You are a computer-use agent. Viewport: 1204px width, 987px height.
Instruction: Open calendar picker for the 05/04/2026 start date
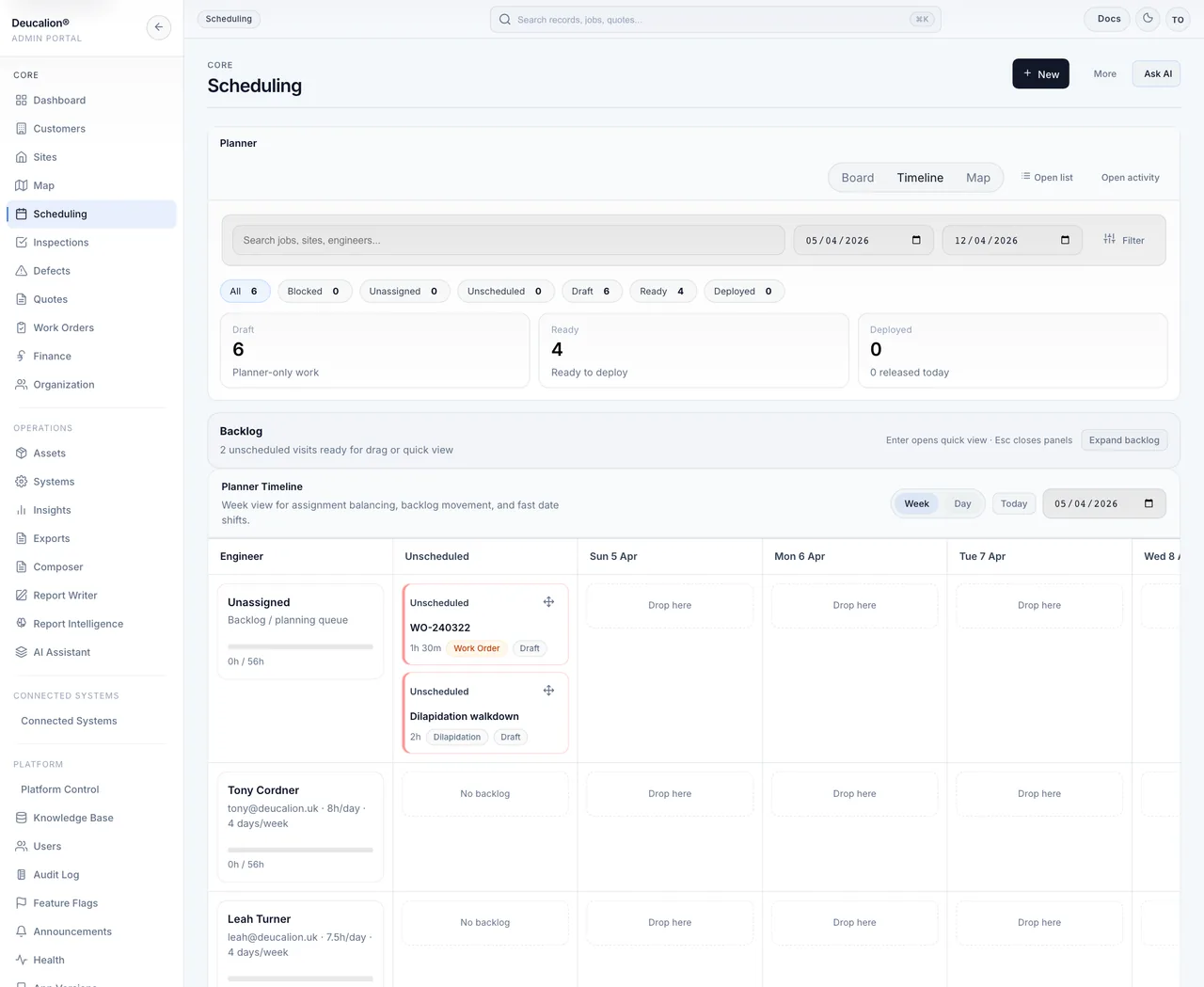coord(916,240)
